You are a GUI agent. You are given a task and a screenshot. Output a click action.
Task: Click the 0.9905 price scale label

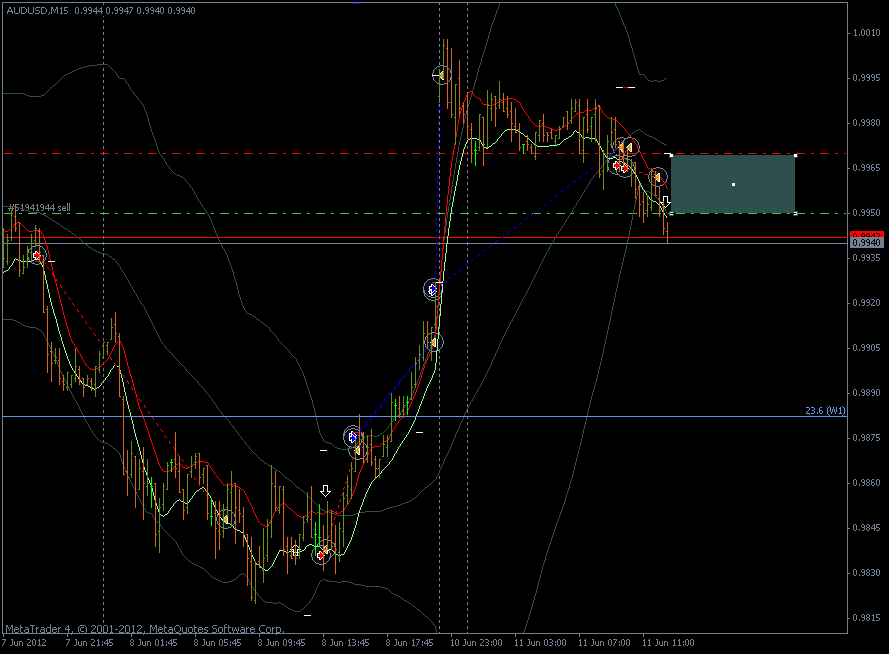click(867, 347)
